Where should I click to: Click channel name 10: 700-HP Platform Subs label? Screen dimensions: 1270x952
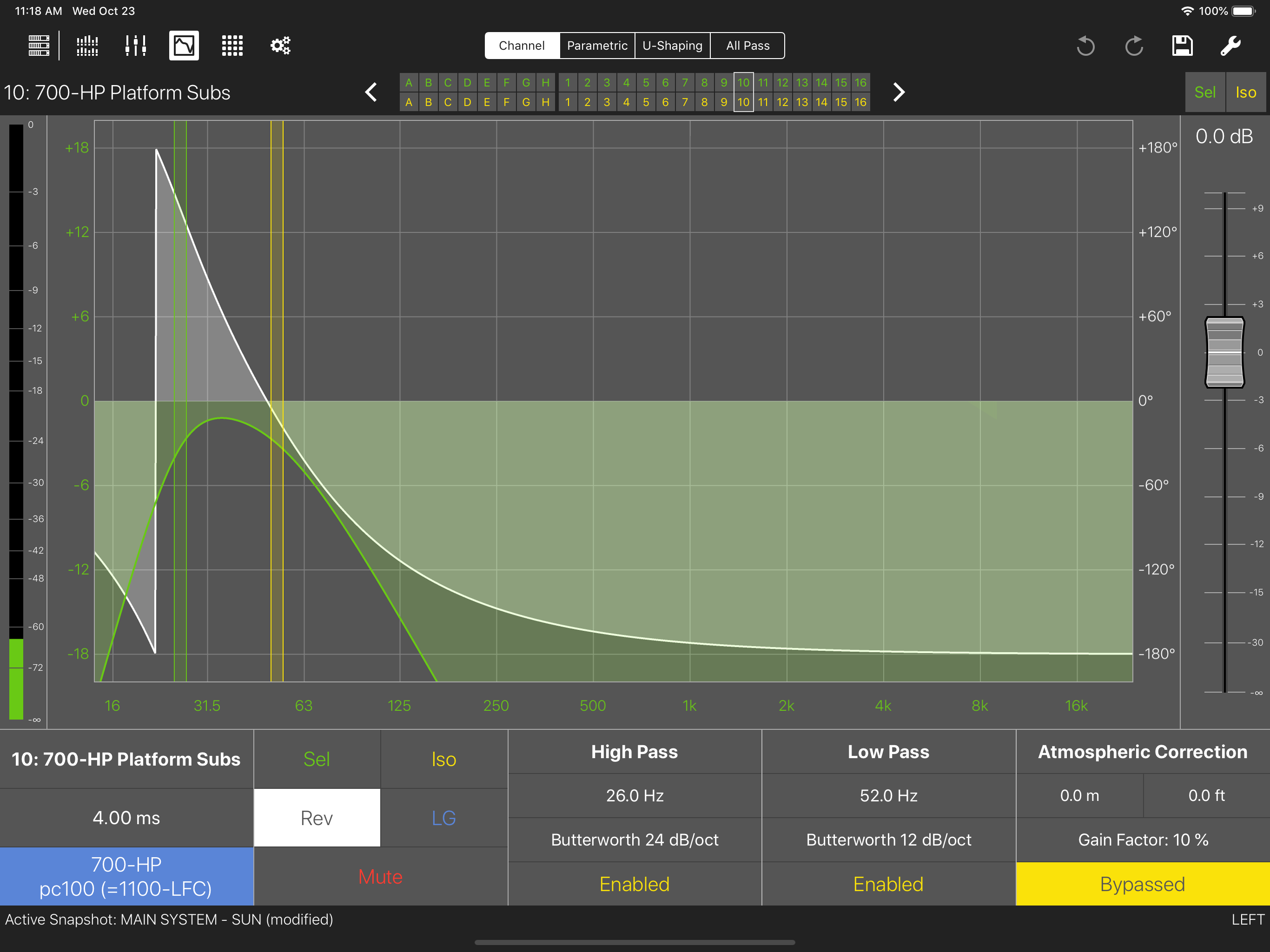pyautogui.click(x=117, y=93)
